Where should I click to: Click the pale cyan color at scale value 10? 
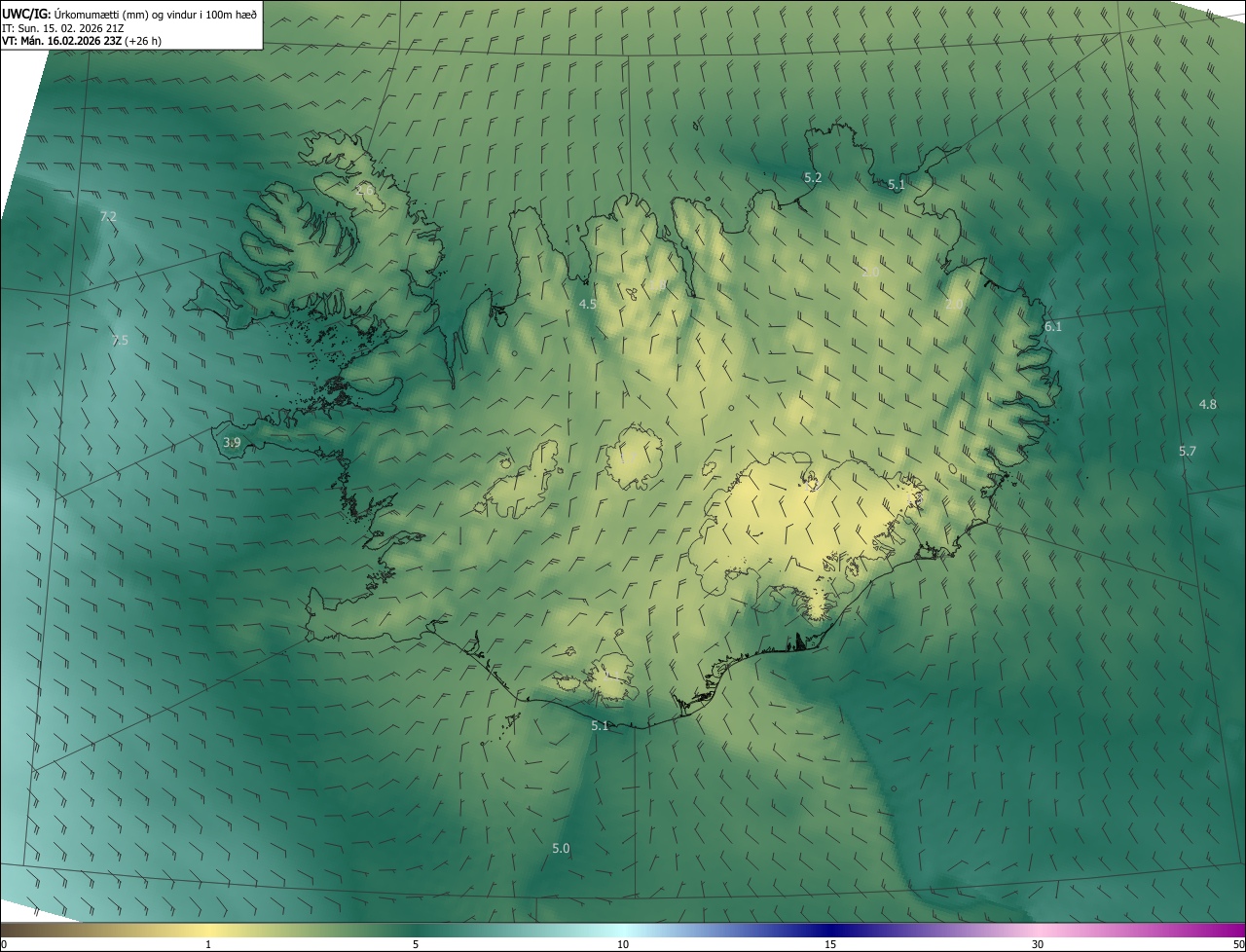click(623, 931)
